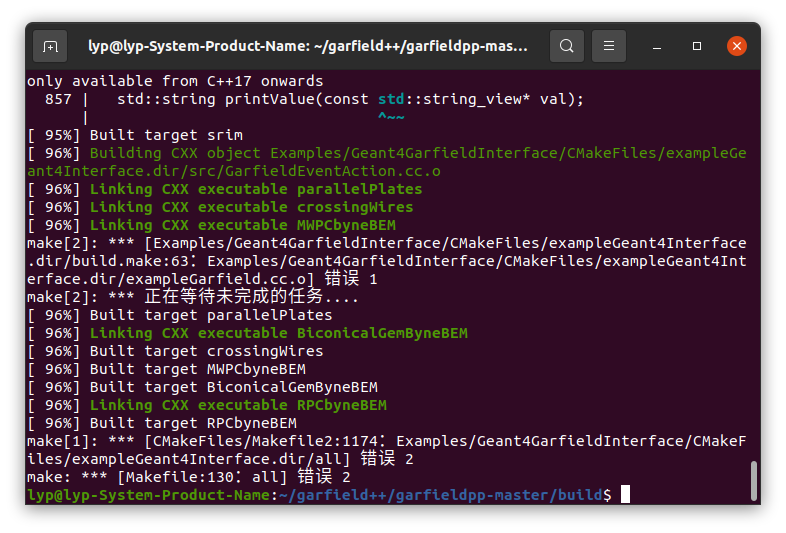Click the Built target srim line
Viewport: 786px width, 533px height.
pos(135,135)
